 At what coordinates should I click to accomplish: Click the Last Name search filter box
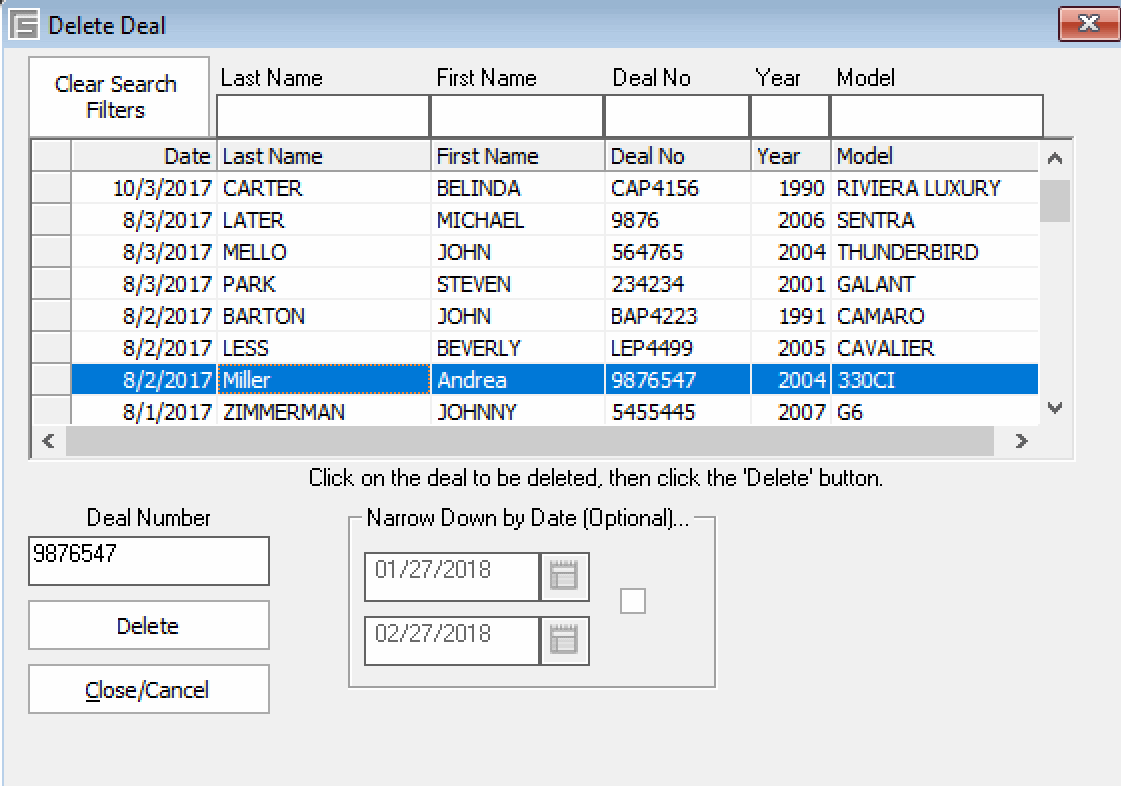coord(322,115)
